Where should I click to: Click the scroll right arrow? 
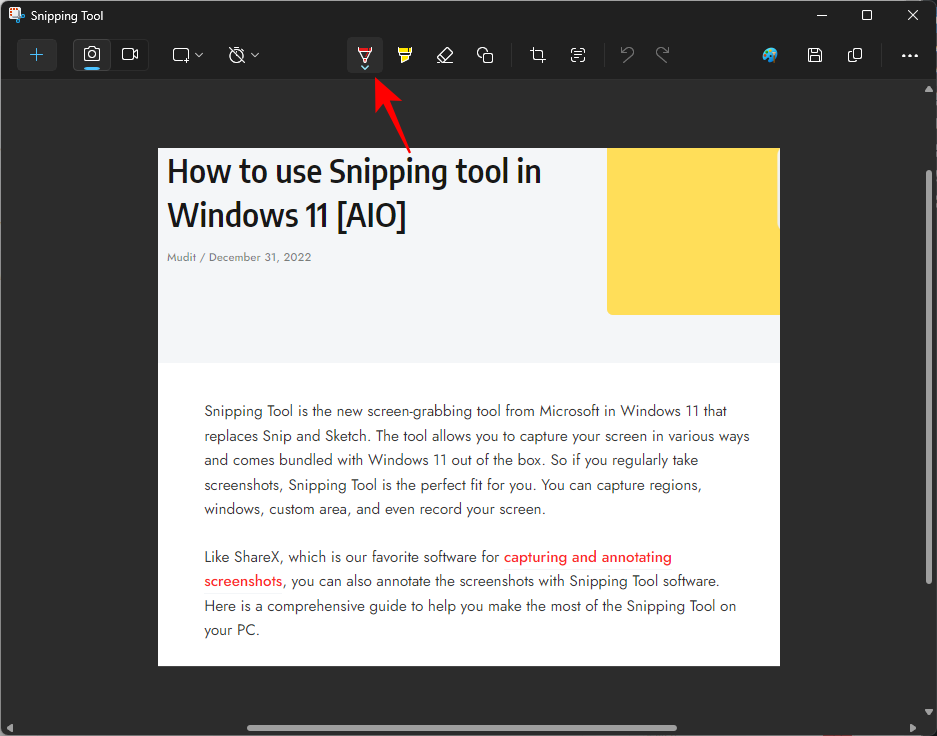912,728
